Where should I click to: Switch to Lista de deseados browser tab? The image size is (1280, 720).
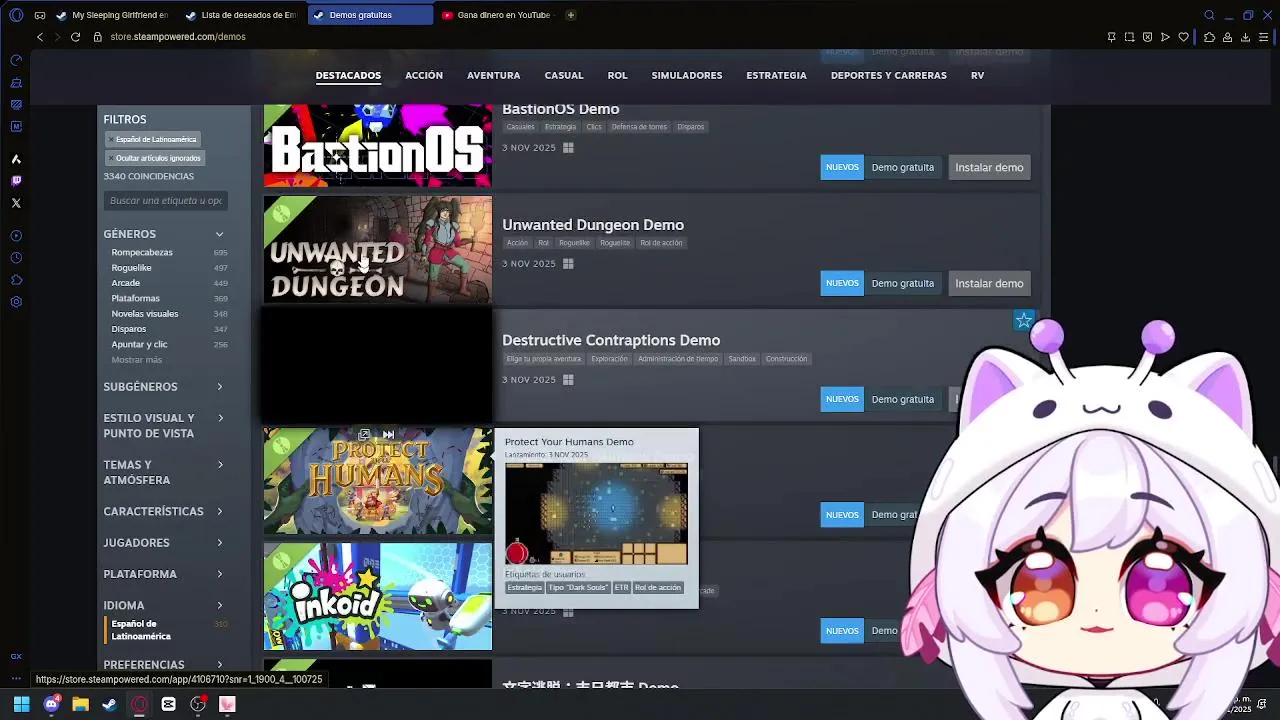coord(241,15)
